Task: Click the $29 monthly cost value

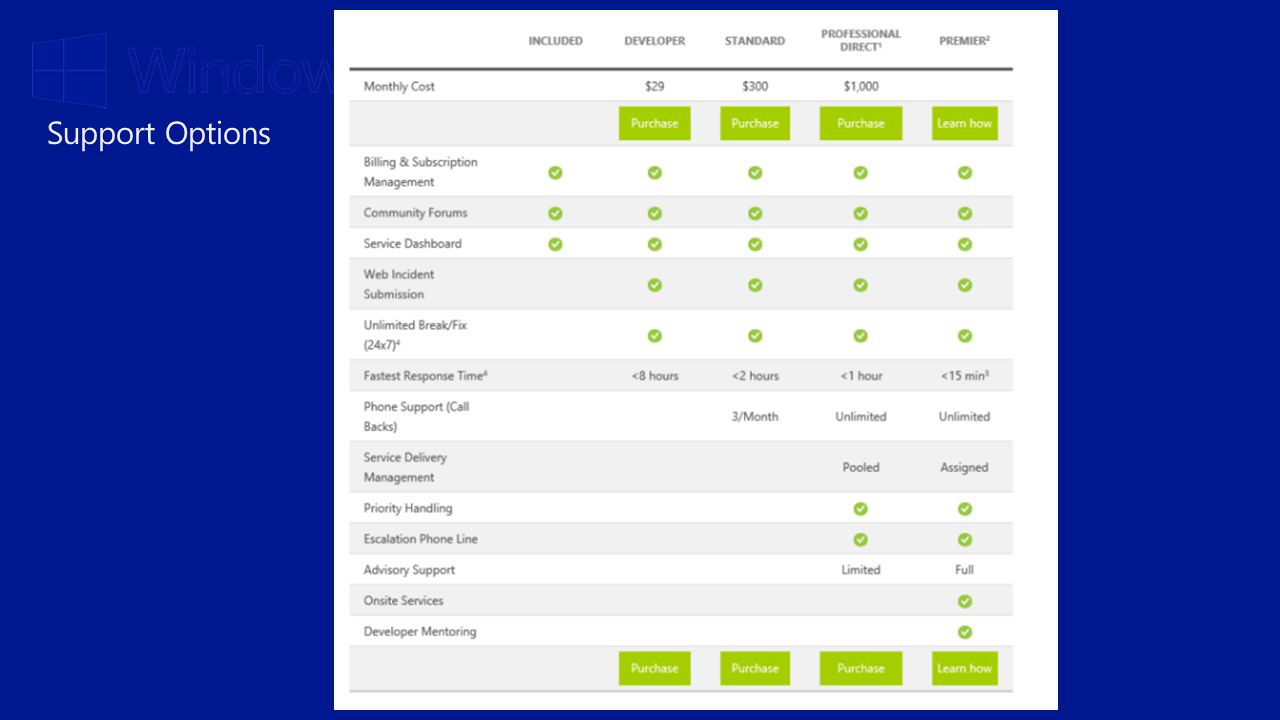Action: 654,86
